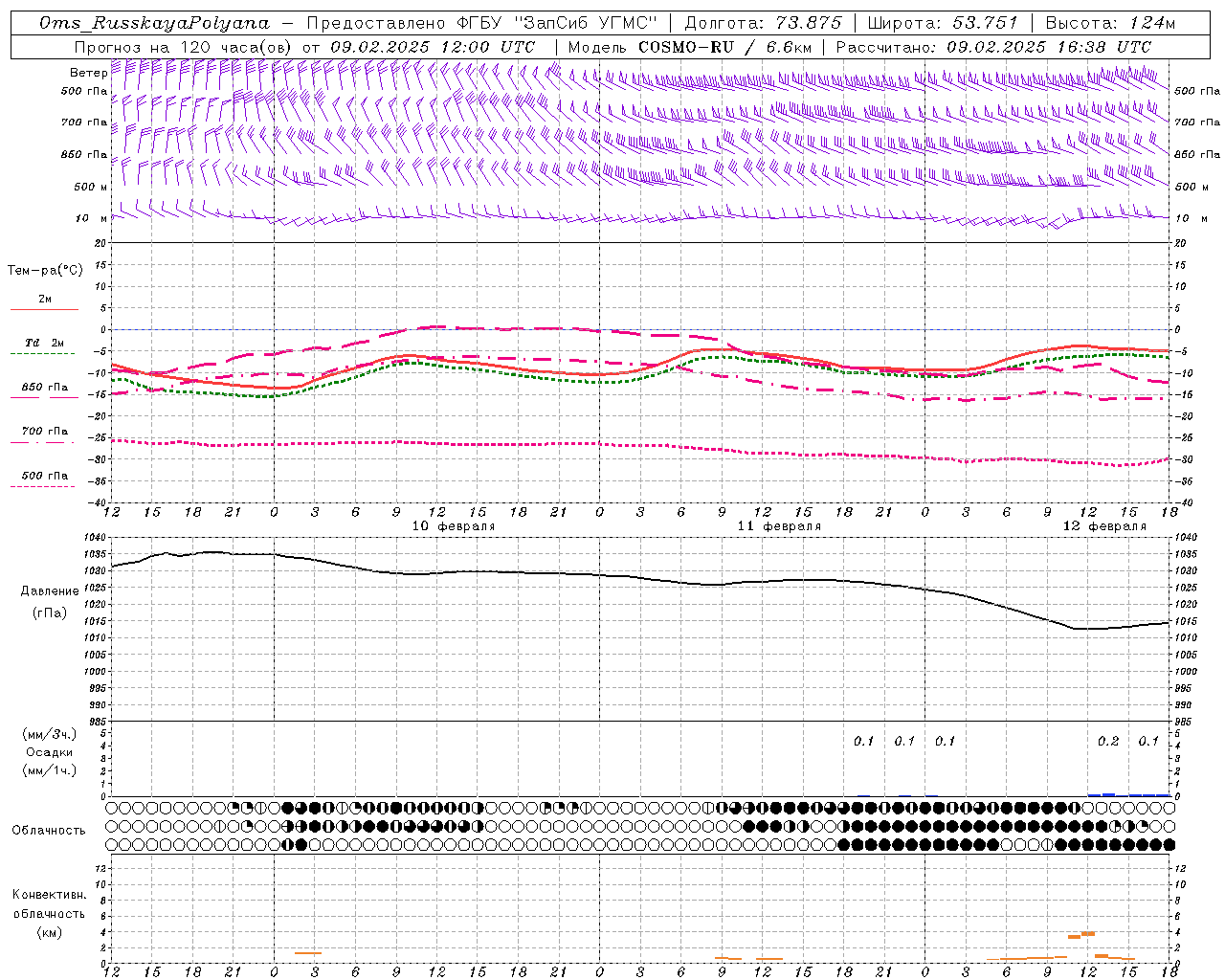
Task: Click the 500 гПа temperature legend entry
Action: click(x=45, y=476)
